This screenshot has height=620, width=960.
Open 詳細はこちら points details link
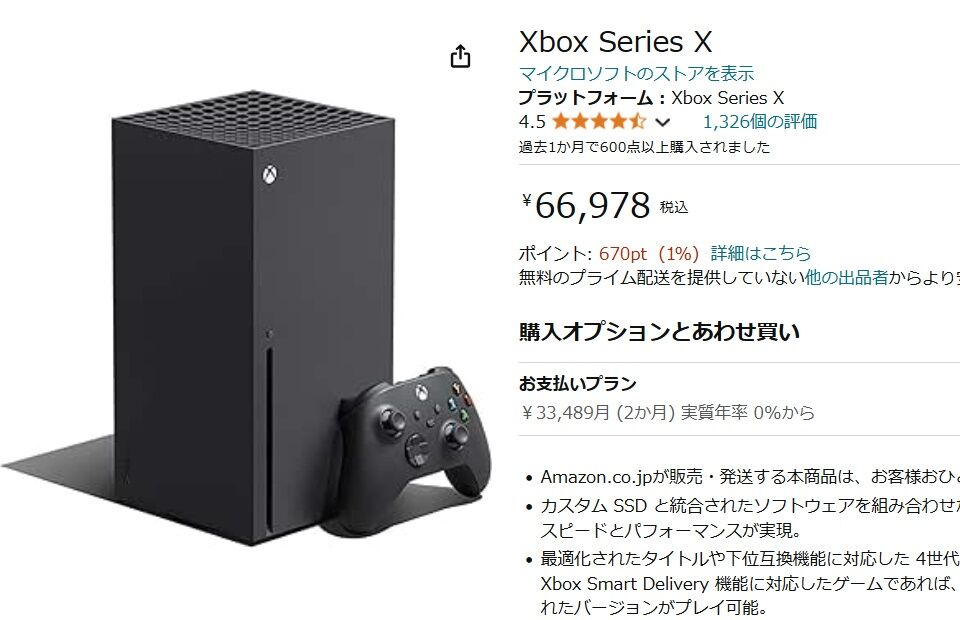760,253
